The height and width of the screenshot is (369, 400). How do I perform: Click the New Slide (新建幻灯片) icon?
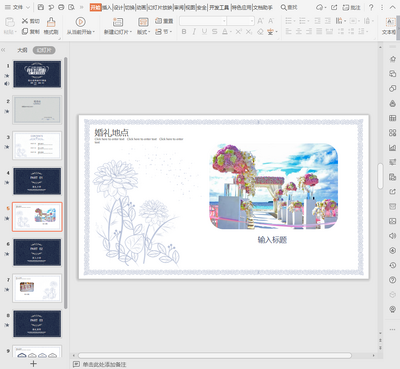[118, 22]
